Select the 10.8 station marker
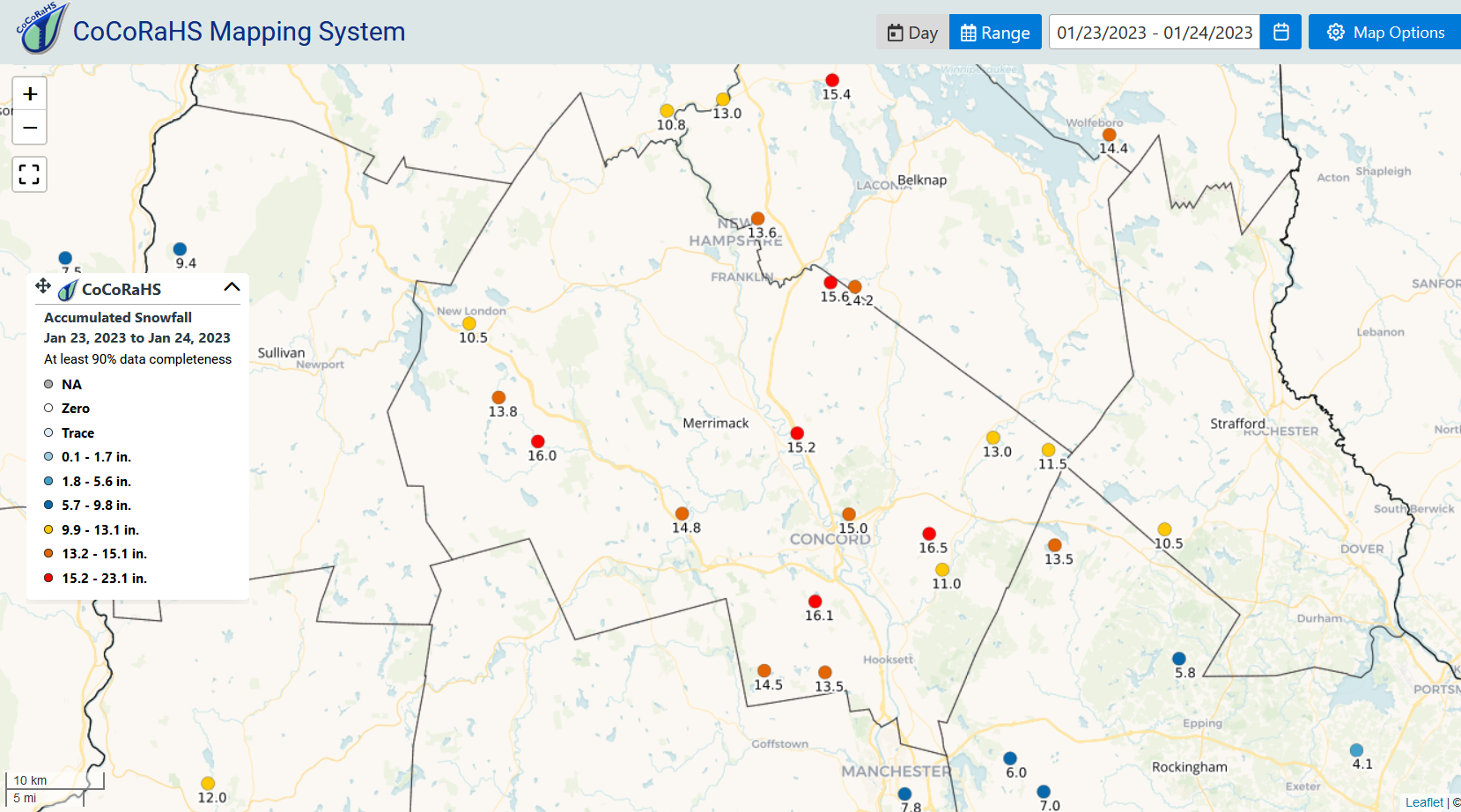Viewport: 1461px width, 812px height. [x=667, y=111]
